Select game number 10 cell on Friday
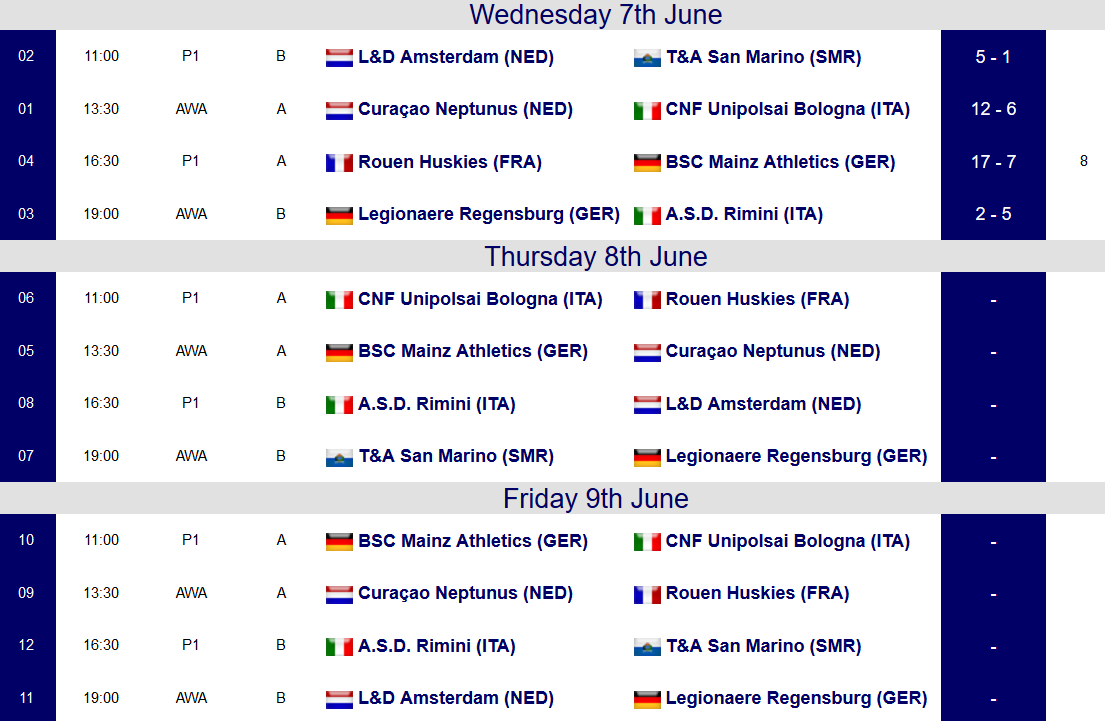This screenshot has width=1105, height=721. [27, 540]
